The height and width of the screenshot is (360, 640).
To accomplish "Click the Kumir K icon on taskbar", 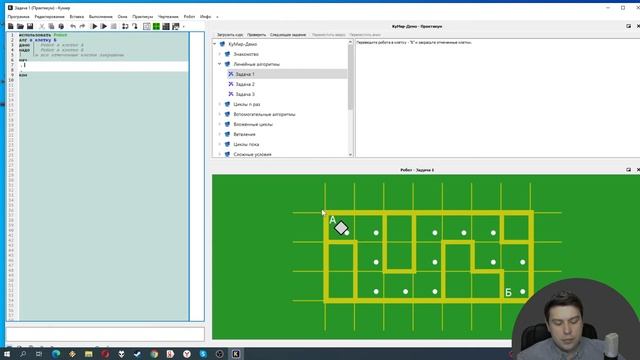I will pos(236,354).
